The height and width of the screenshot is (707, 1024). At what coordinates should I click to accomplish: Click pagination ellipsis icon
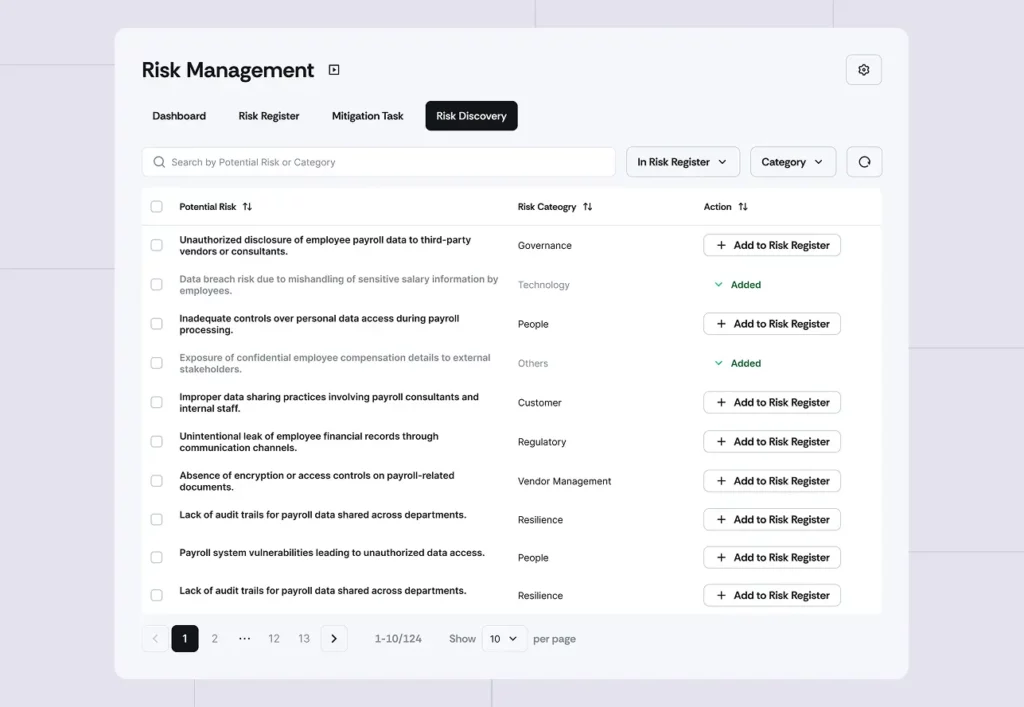[244, 638]
